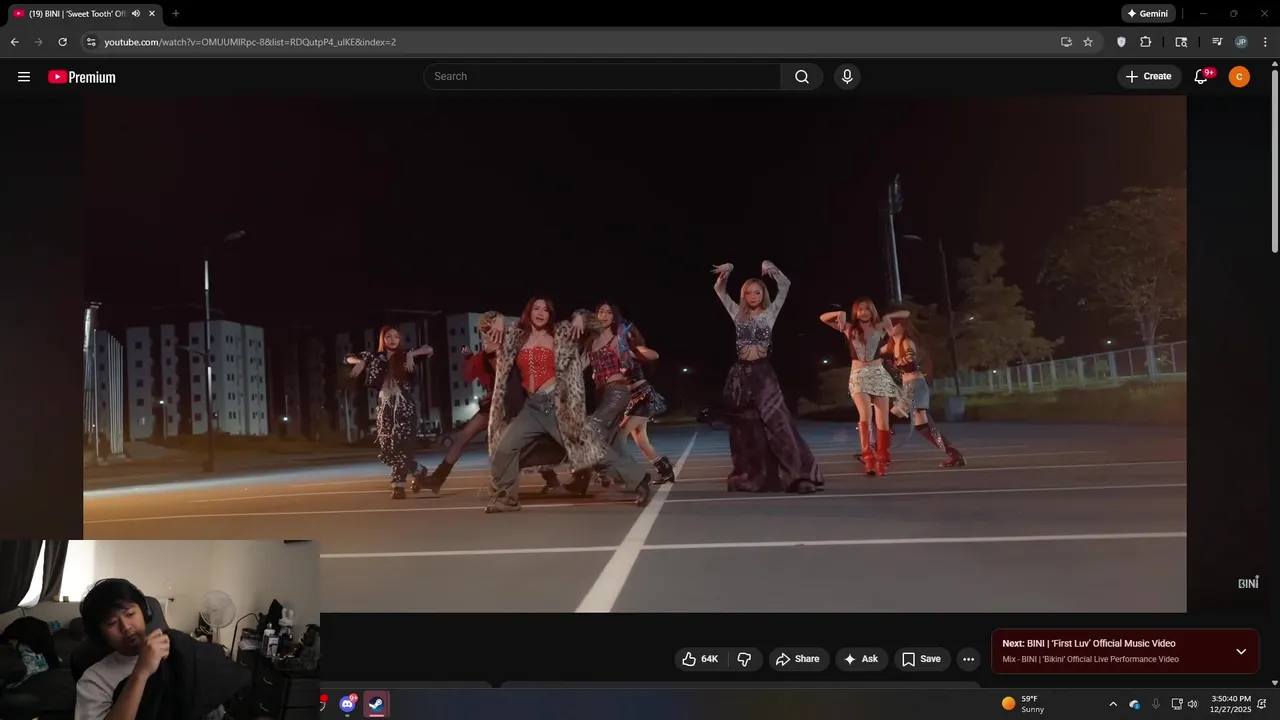1280x720 pixels.
Task: Click the Ask button
Action: (860, 659)
